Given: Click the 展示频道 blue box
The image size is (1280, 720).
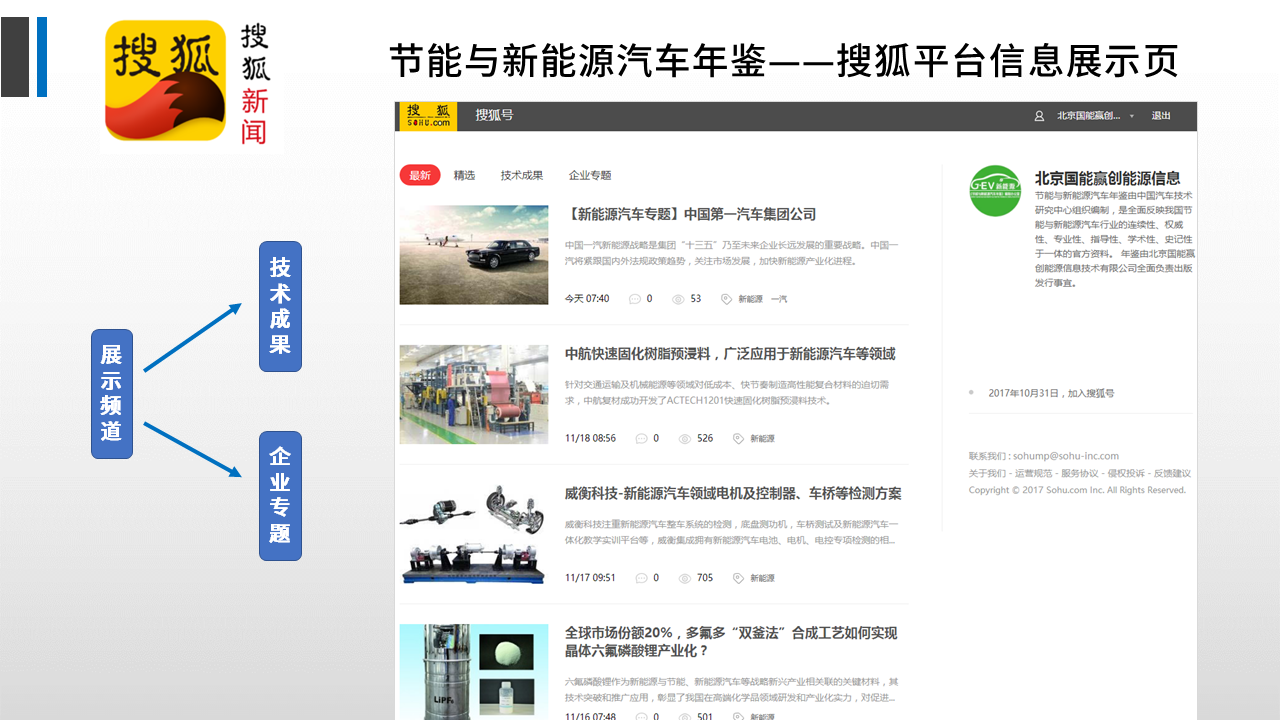Looking at the screenshot, I should pyautogui.click(x=112, y=394).
